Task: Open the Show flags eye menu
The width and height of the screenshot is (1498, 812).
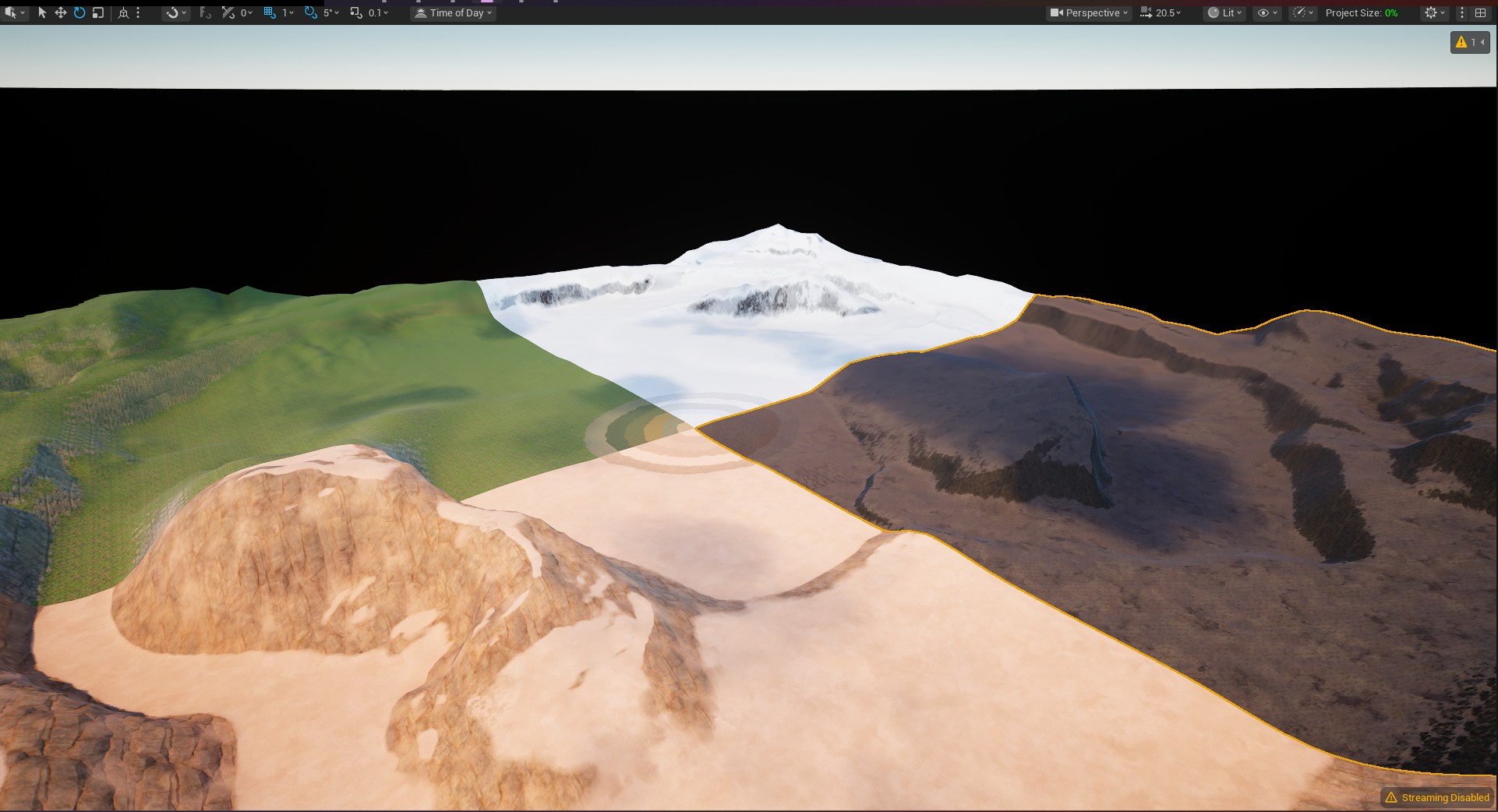Action: 1267,12
